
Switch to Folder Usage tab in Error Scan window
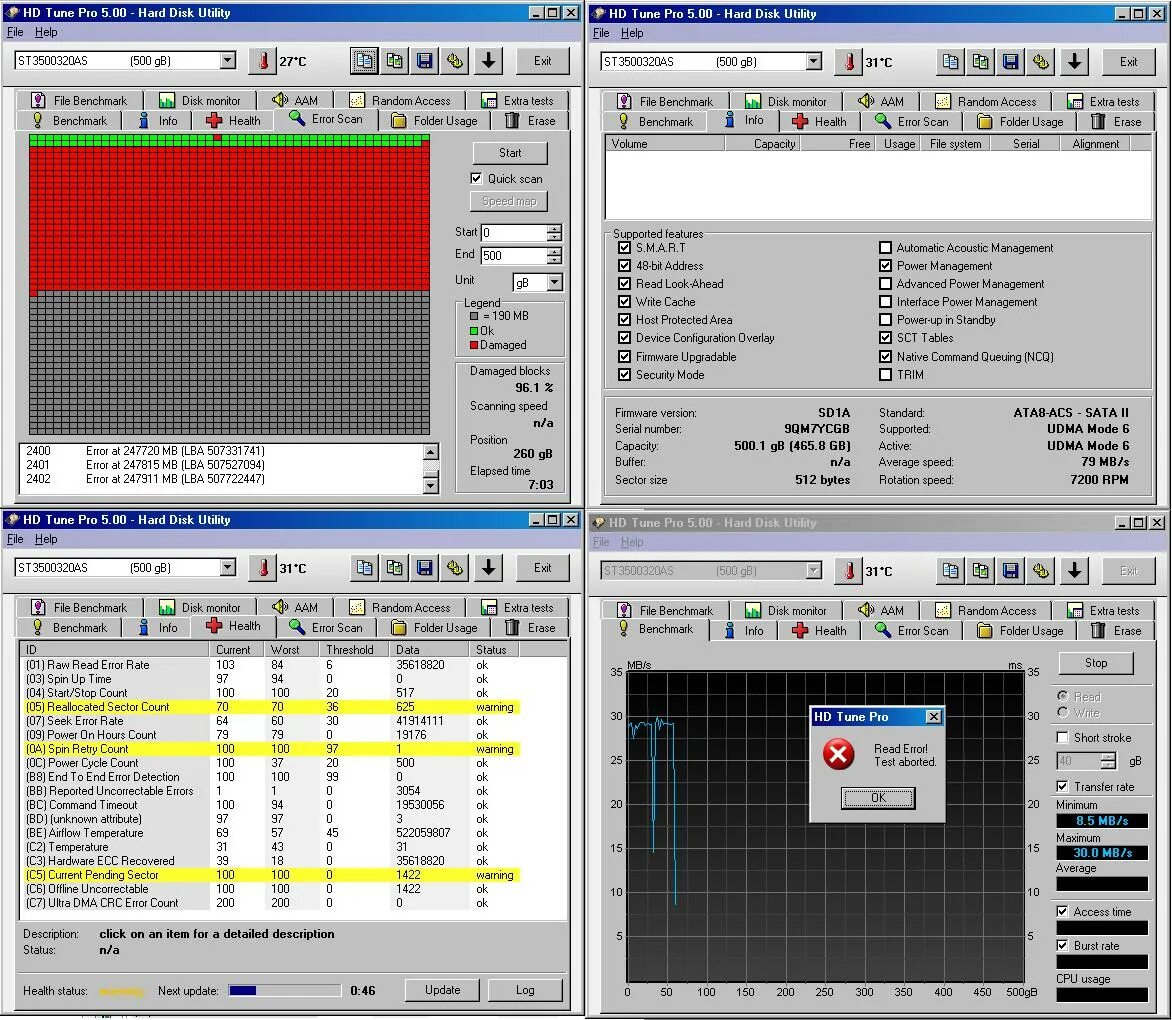pos(436,120)
